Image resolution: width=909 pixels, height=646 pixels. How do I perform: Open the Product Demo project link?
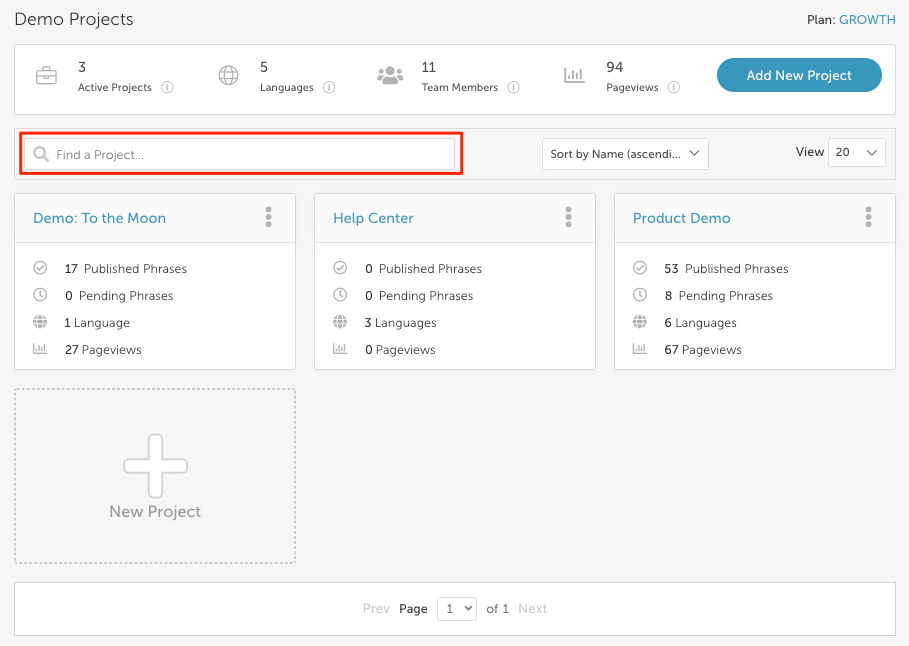[x=681, y=218]
